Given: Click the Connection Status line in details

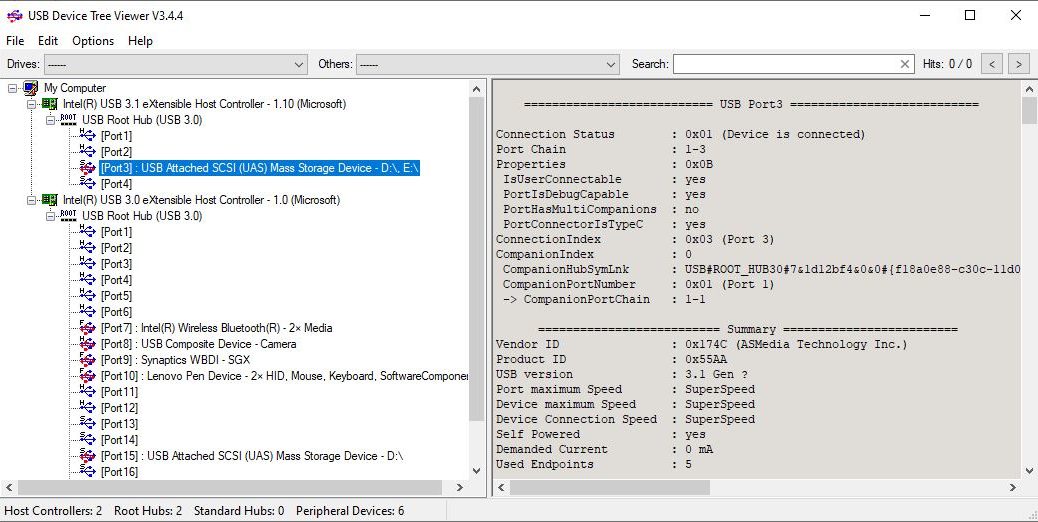Looking at the screenshot, I should (681, 134).
